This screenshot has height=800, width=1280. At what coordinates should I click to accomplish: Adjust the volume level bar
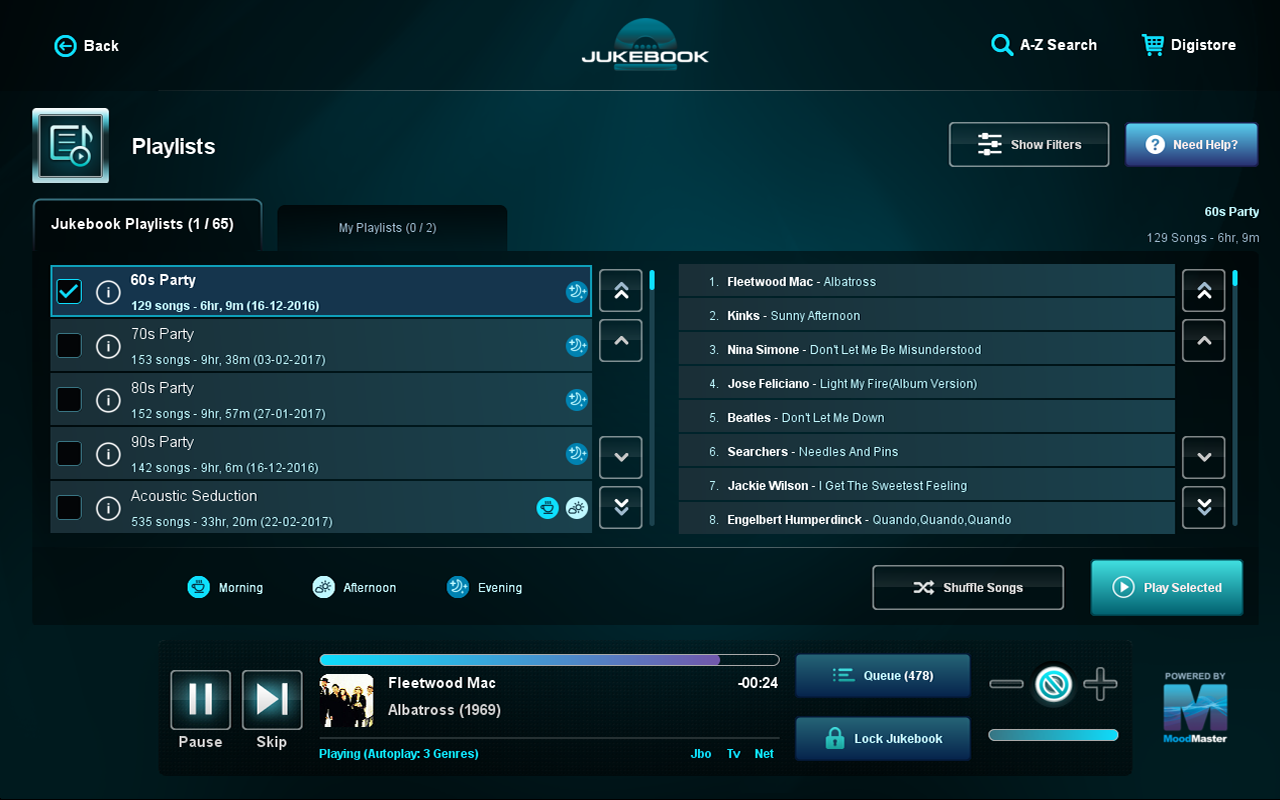pos(1053,735)
